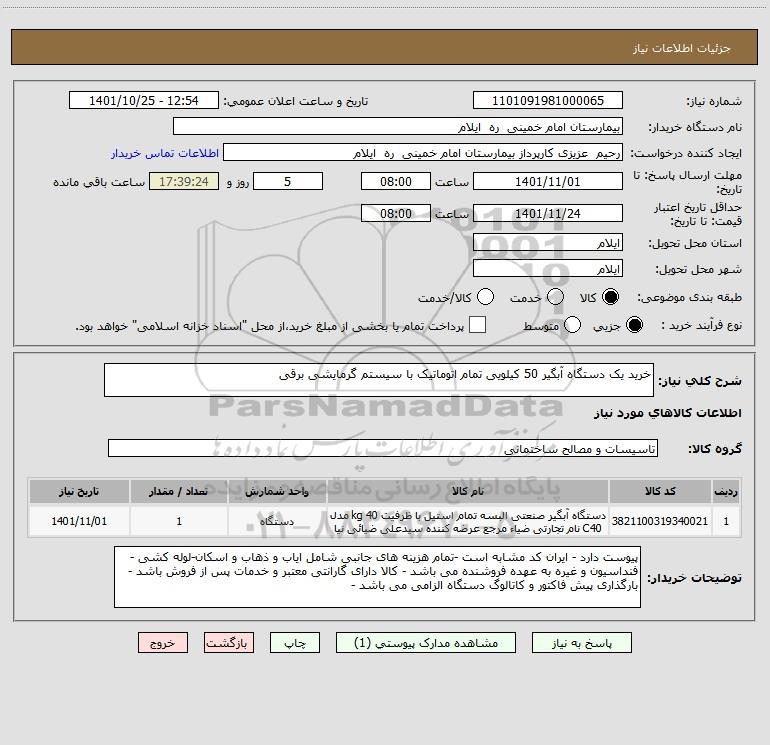
Task: Click the بازگشت back button
Action: click(x=229, y=643)
